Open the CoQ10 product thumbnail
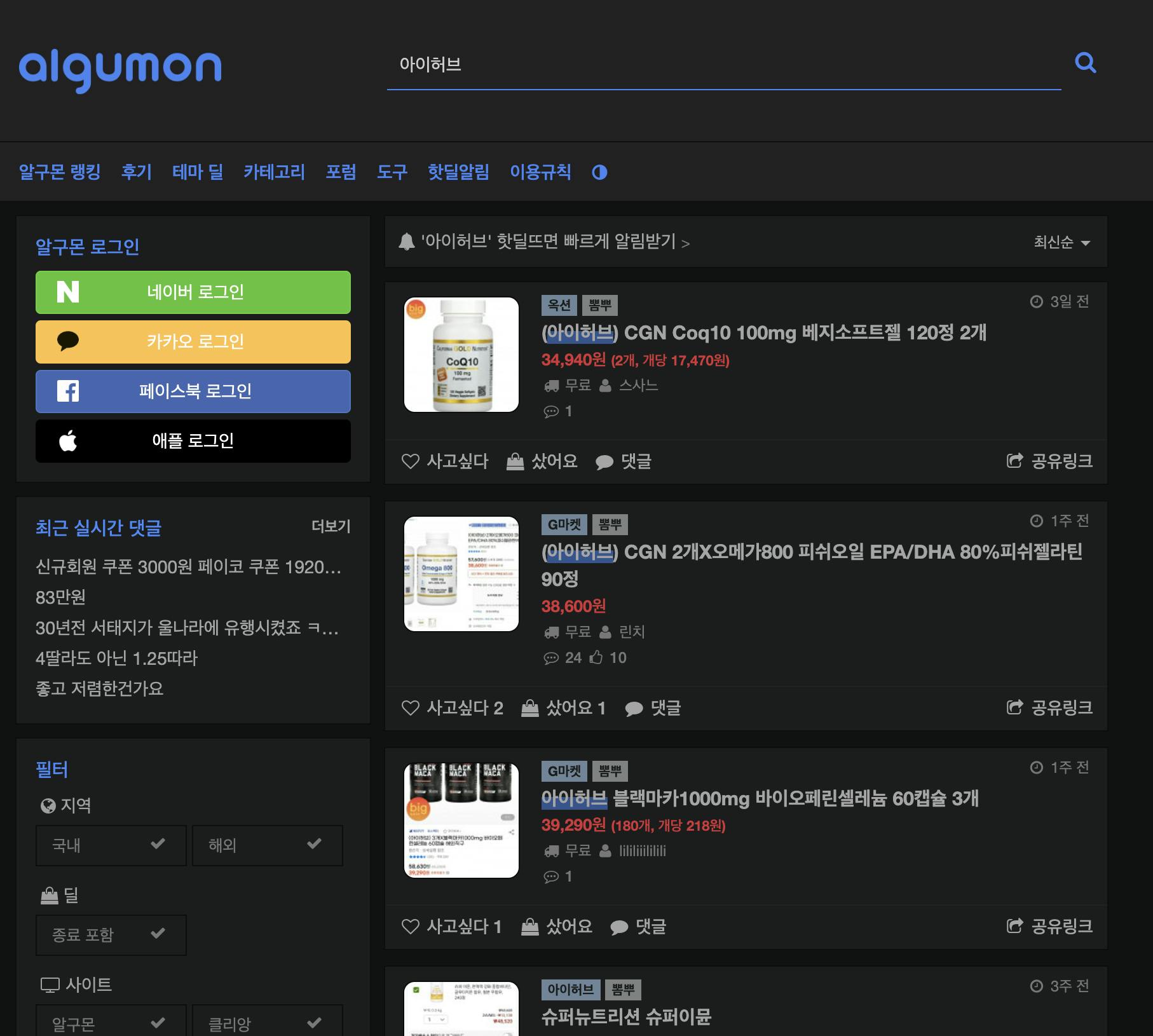The width and height of the screenshot is (1153, 1036). (x=461, y=355)
